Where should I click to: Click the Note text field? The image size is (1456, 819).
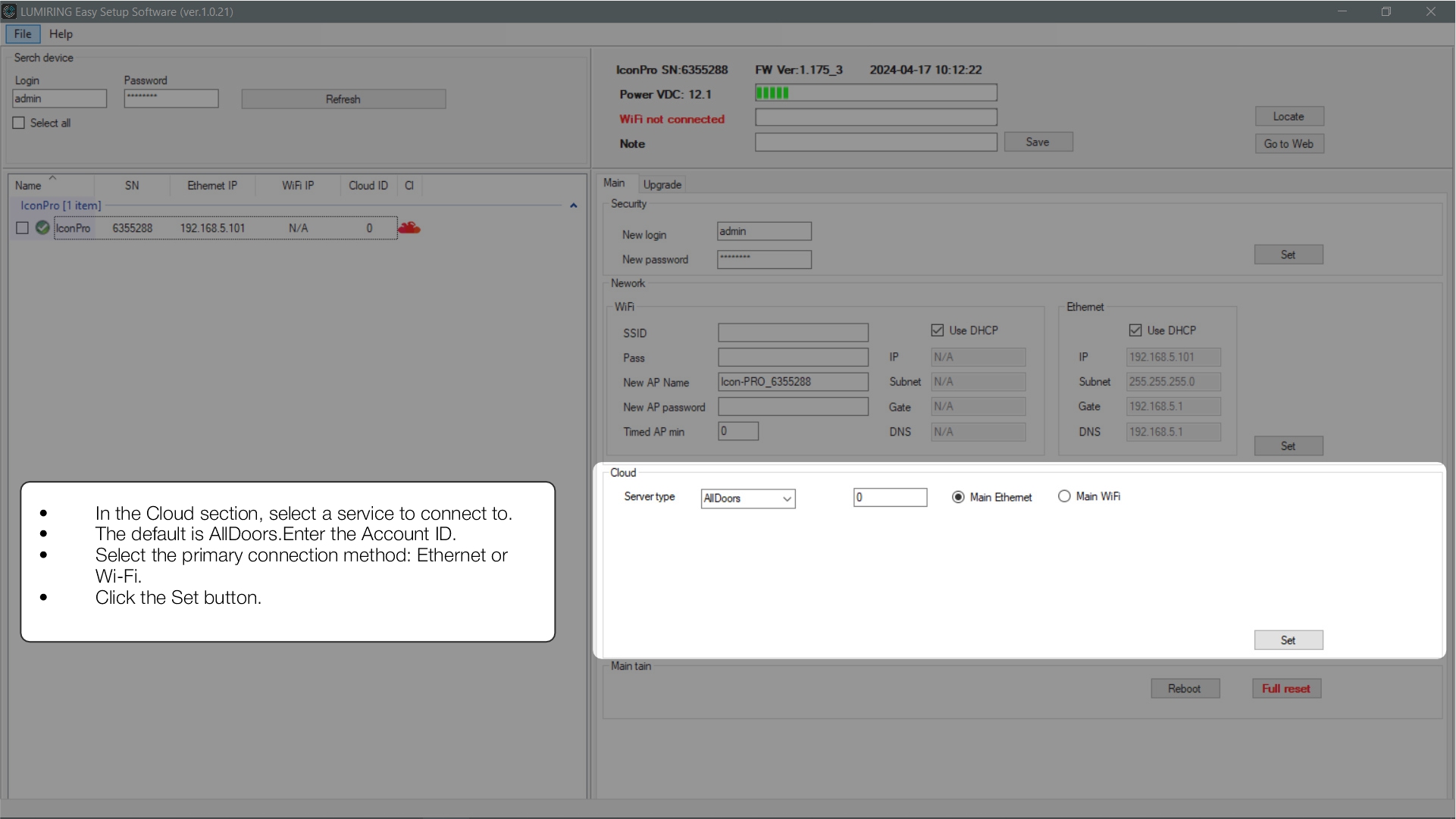(x=875, y=142)
